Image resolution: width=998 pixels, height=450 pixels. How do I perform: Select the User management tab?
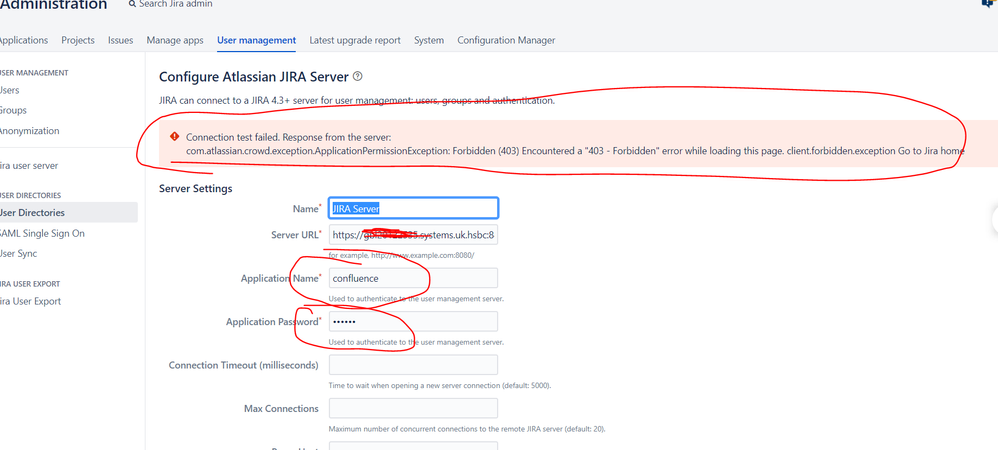coord(257,40)
